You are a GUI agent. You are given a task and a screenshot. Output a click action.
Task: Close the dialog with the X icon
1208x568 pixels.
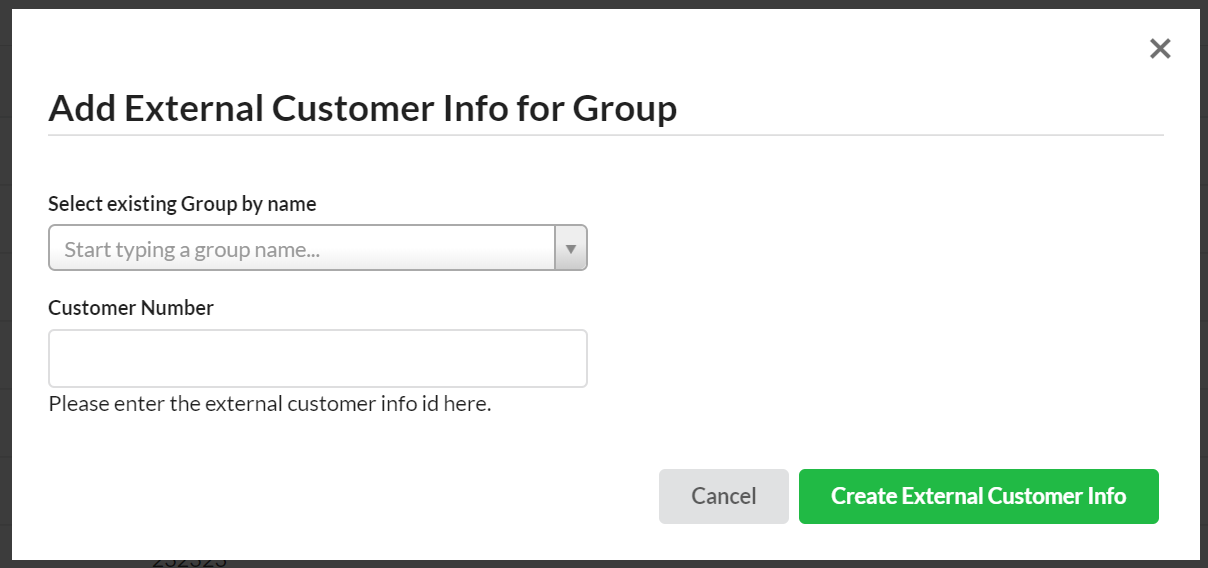point(1160,48)
